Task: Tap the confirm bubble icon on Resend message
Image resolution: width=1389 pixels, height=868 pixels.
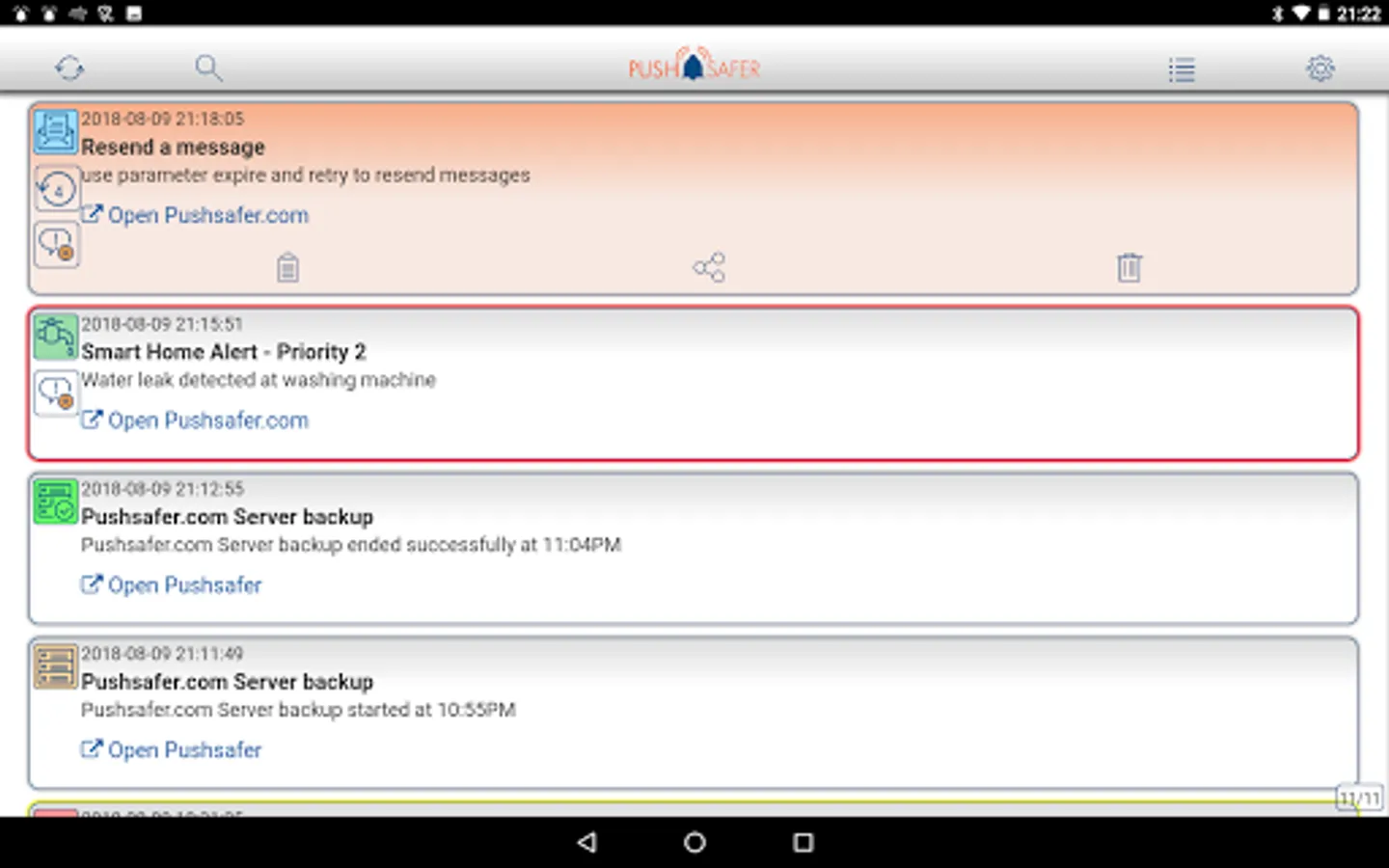Action: tap(57, 244)
